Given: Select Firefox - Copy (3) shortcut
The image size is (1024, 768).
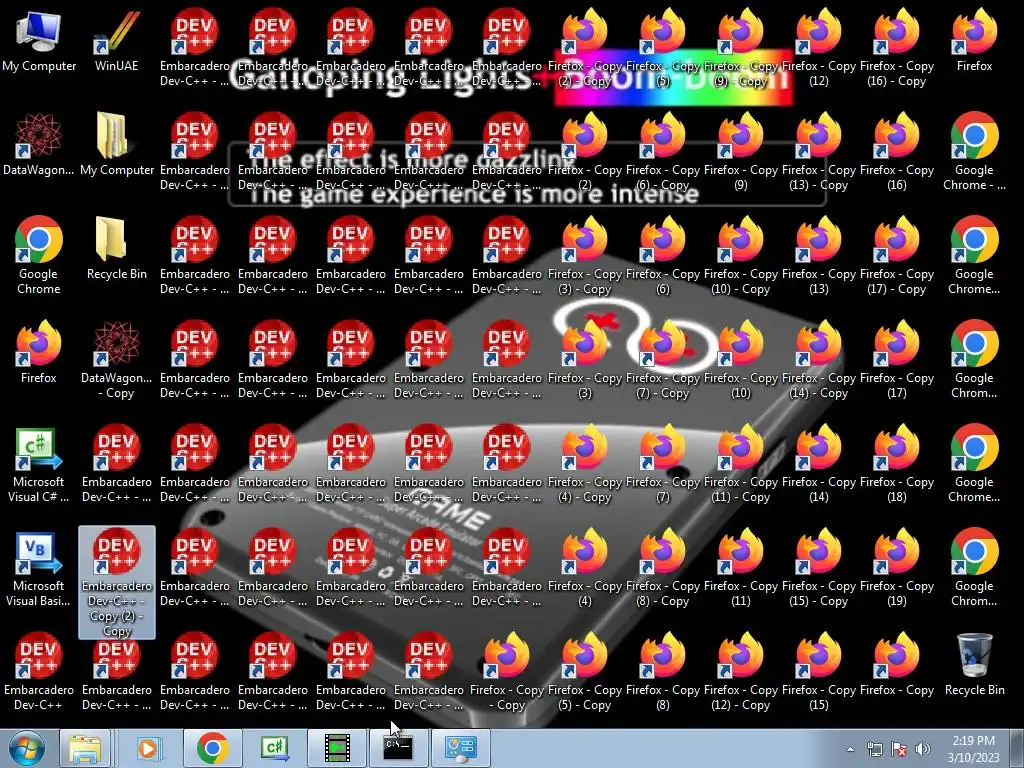Looking at the screenshot, I should [x=584, y=360].
